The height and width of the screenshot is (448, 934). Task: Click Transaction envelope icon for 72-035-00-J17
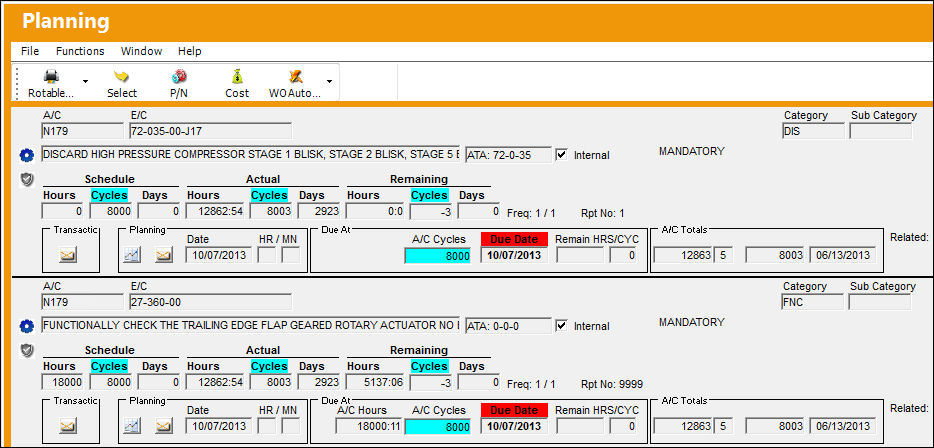(x=67, y=256)
